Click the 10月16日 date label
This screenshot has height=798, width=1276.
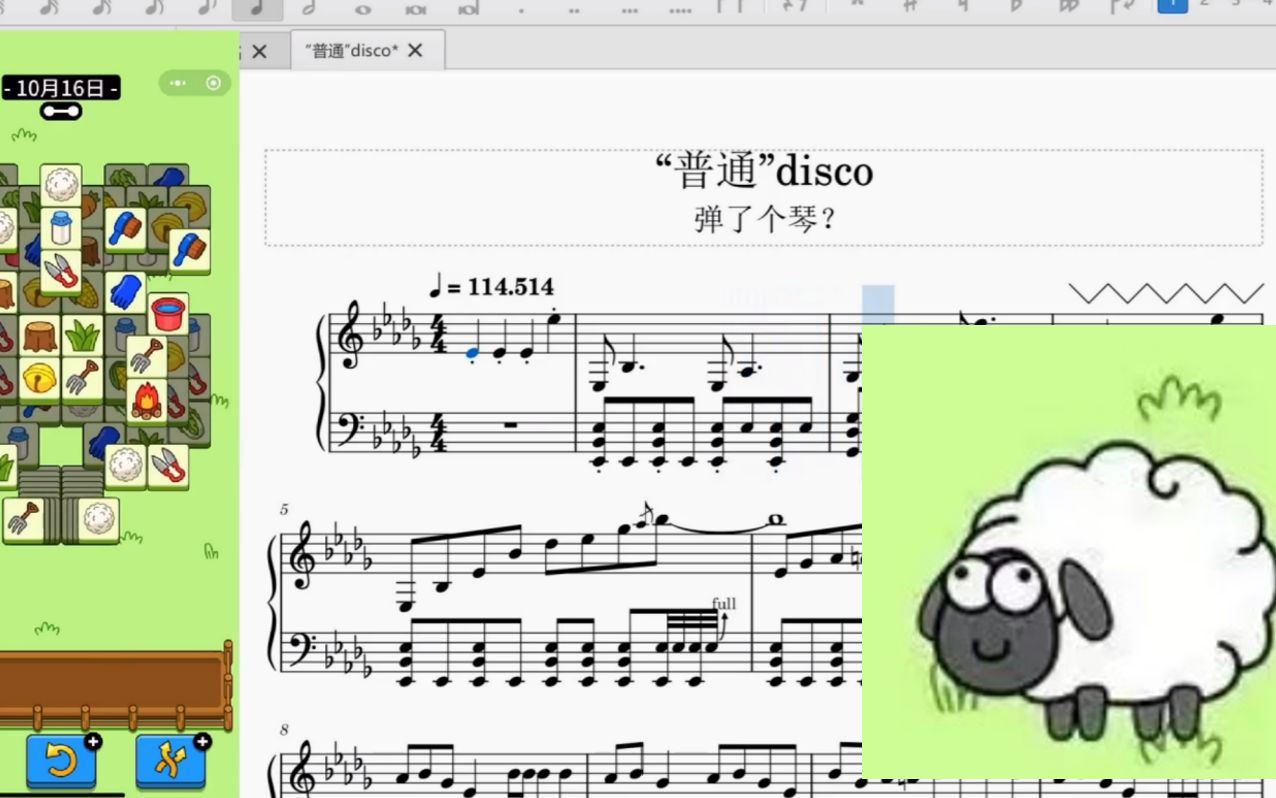point(60,88)
